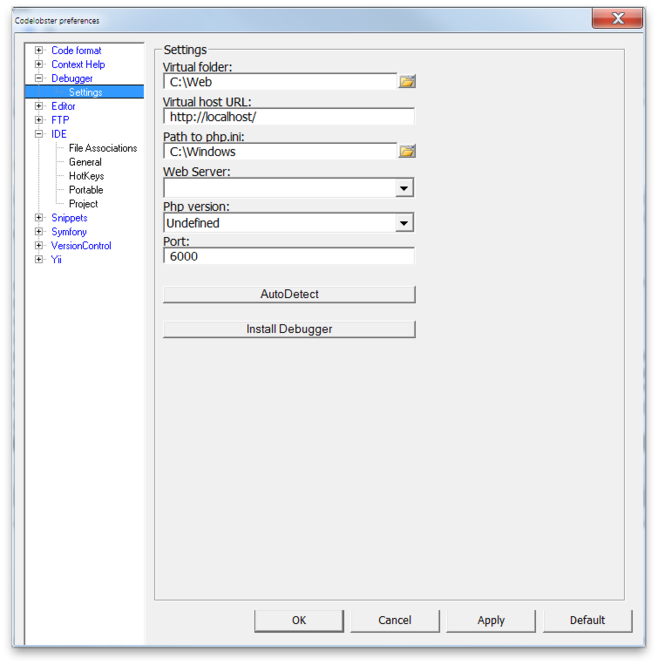Select Settings under Debugger
Screen dimensions: 658x665
point(85,92)
